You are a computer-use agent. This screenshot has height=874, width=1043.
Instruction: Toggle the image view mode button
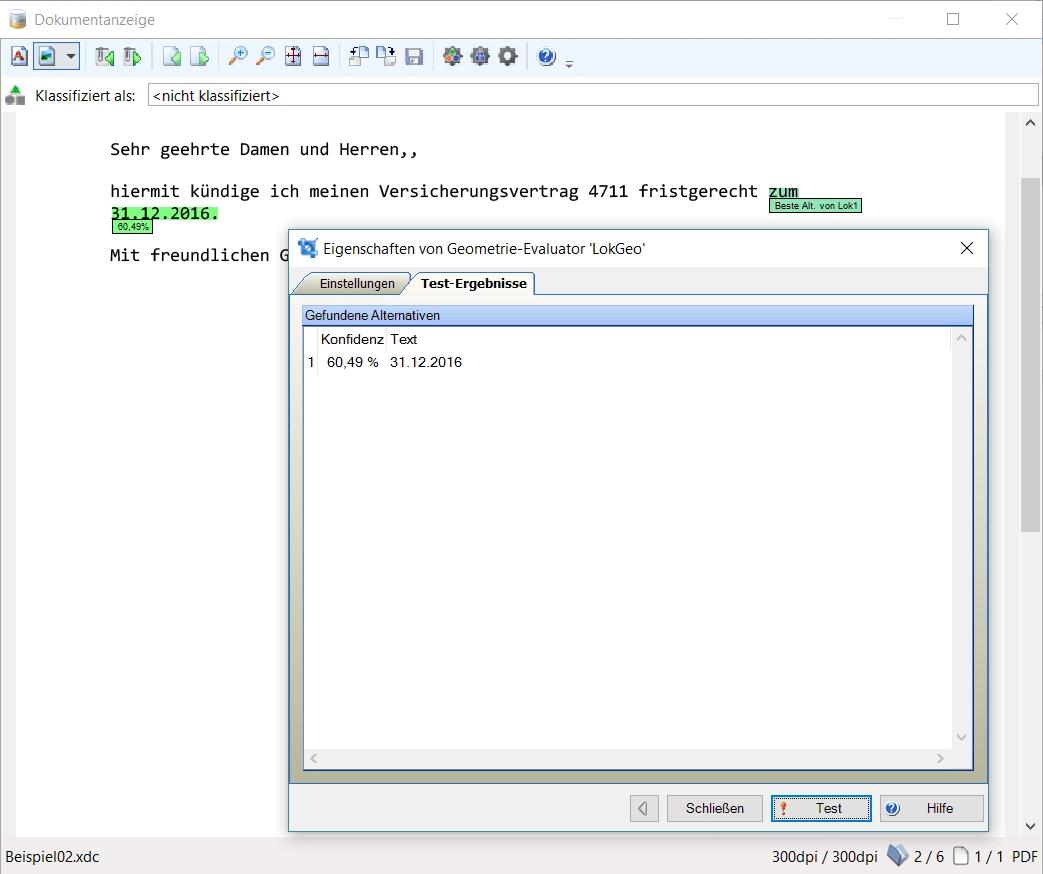coord(47,57)
